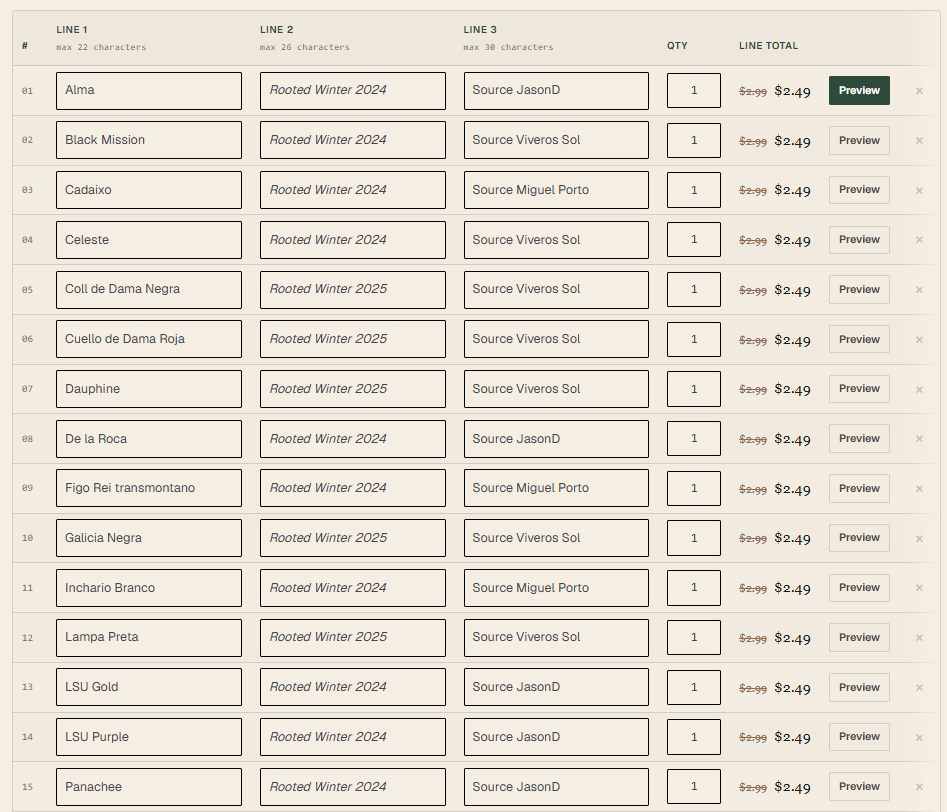Edit line 2 field in Alma row
The width and height of the screenshot is (947, 812).
tap(353, 91)
